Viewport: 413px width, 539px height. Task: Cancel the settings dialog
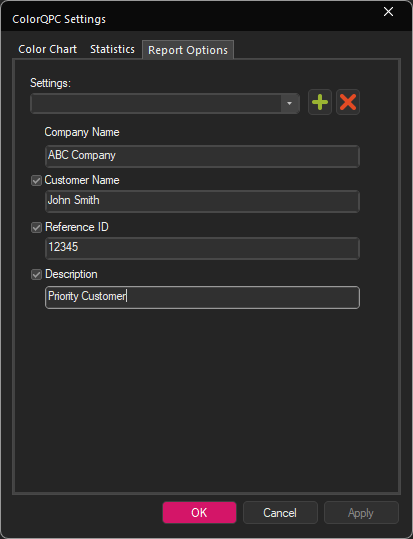[280, 513]
